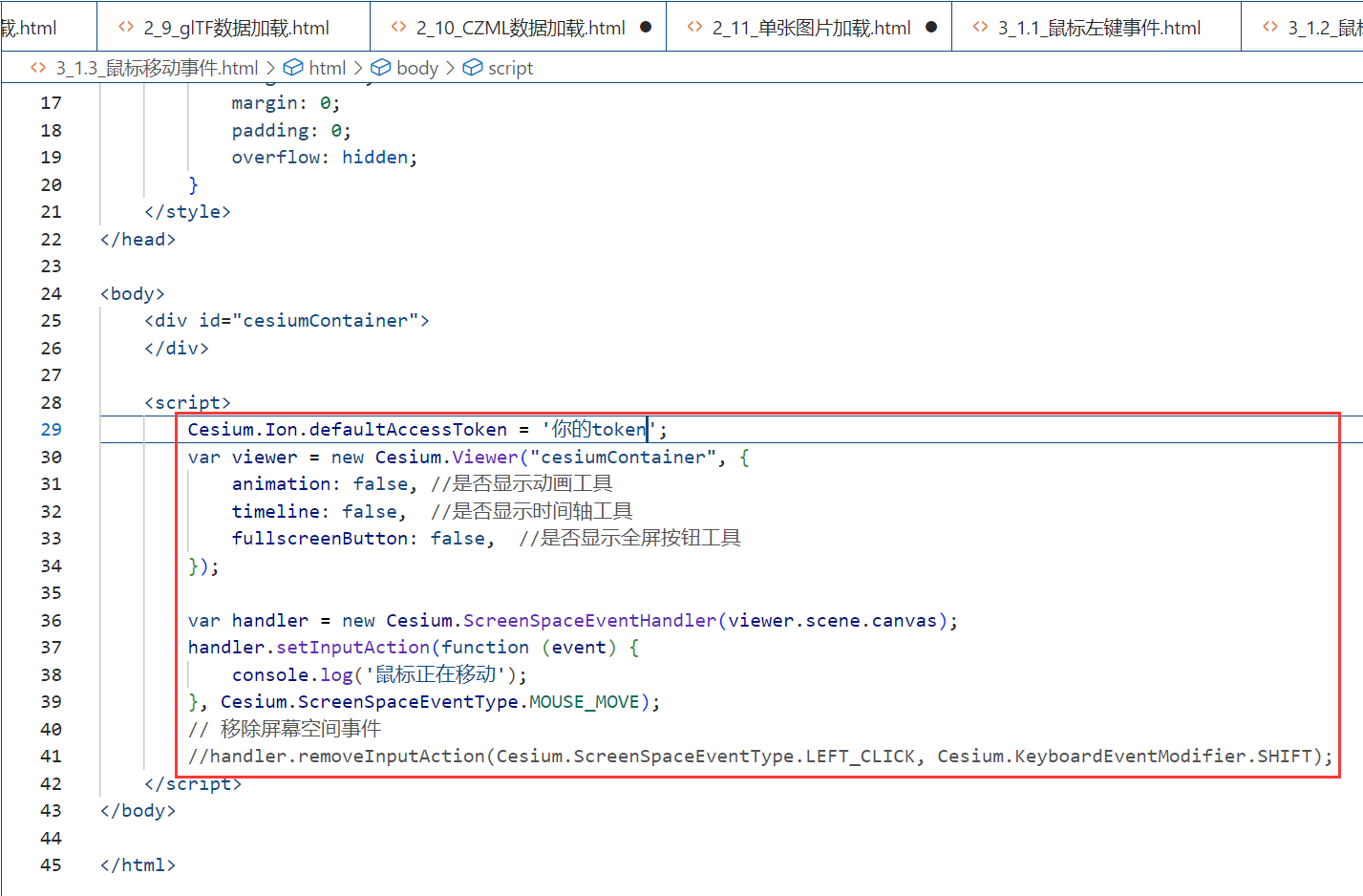Image resolution: width=1363 pixels, height=896 pixels.
Task: Click the closing </style> tag
Action: pyautogui.click(x=187, y=212)
